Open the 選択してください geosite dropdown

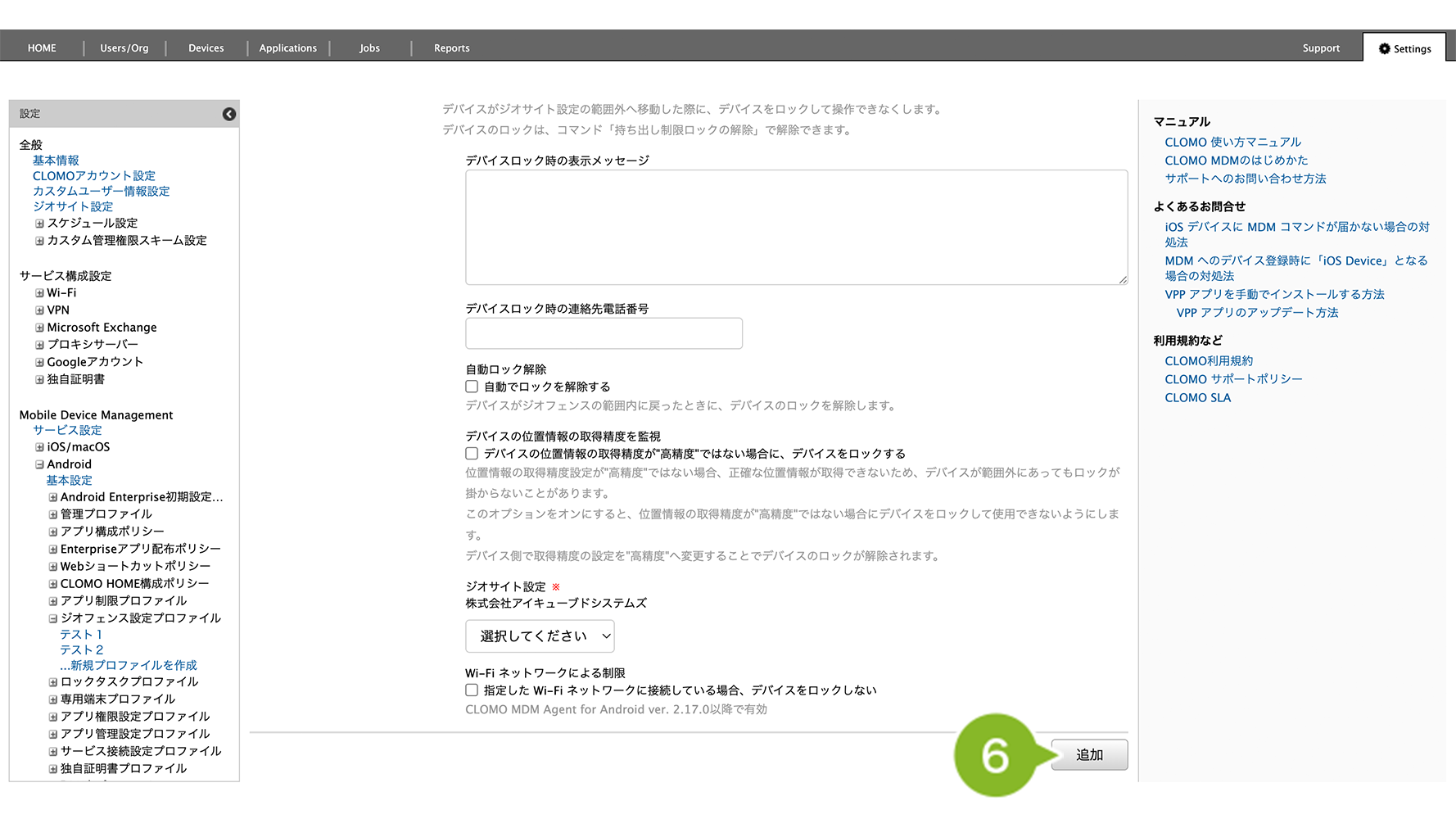coord(540,636)
